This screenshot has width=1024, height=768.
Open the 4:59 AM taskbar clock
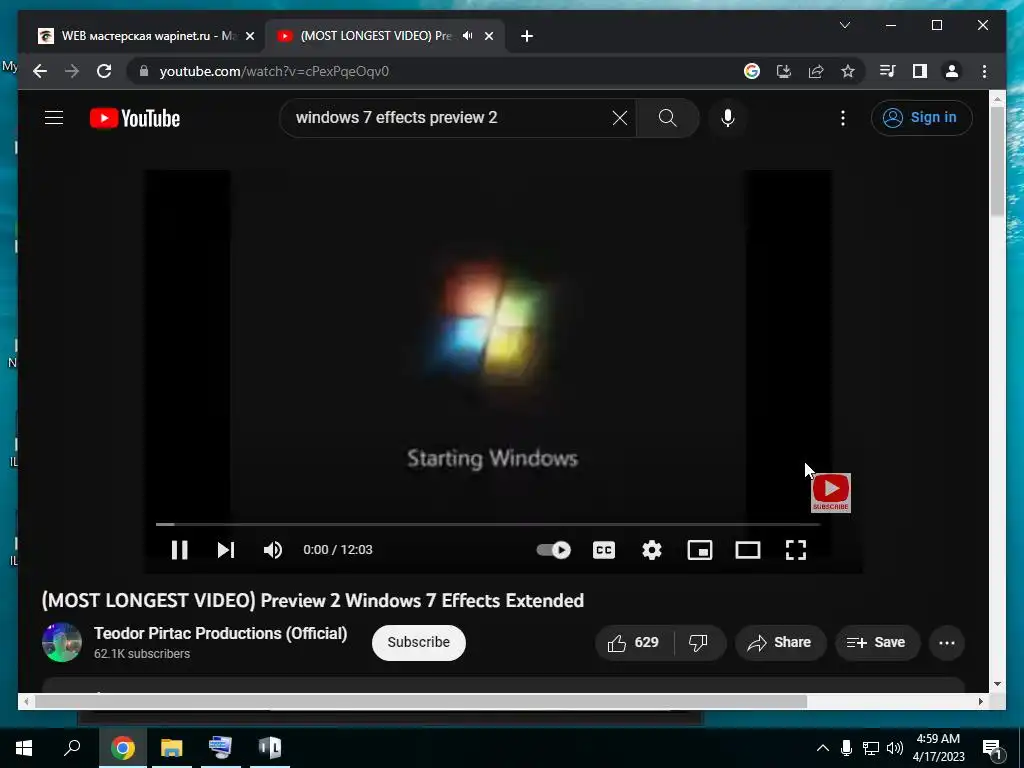coord(938,748)
